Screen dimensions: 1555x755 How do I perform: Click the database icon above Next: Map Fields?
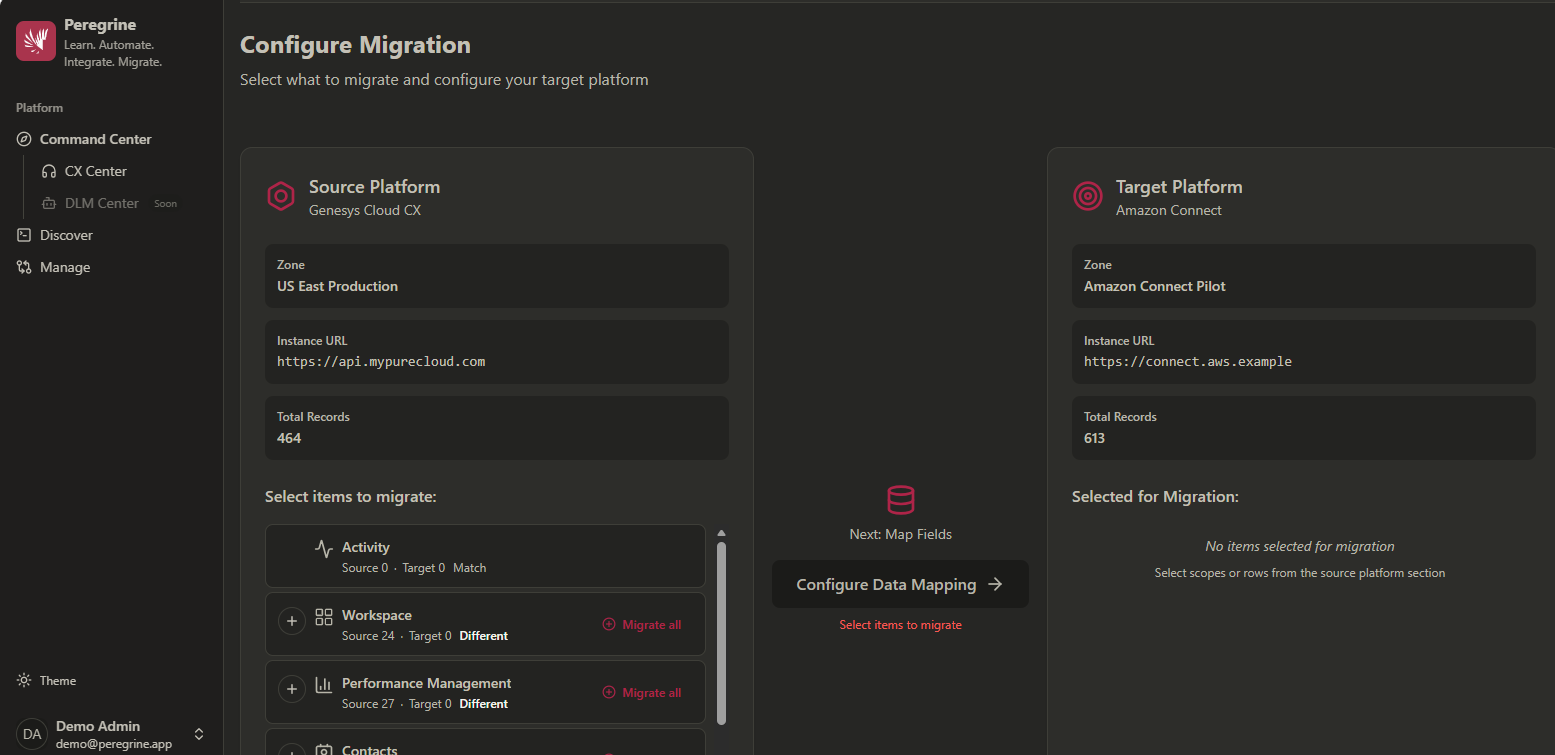900,500
